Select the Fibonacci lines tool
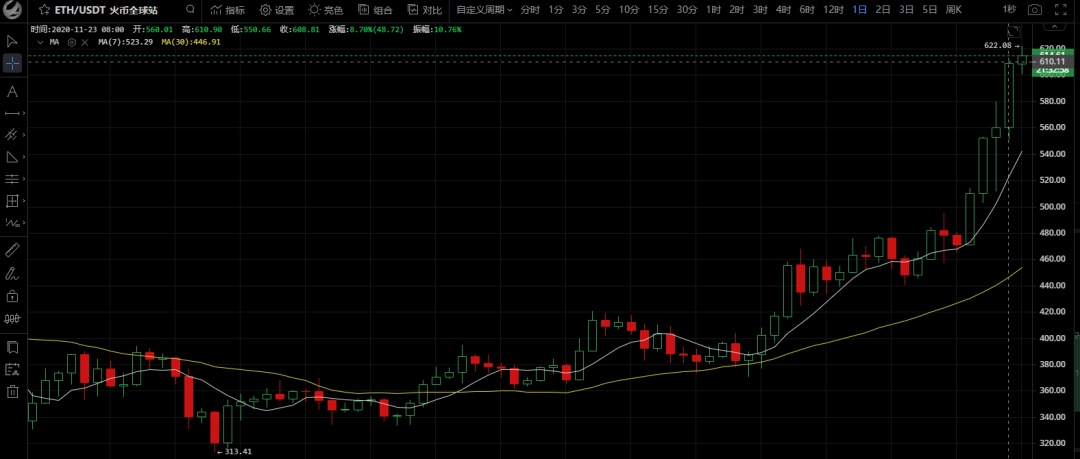The height and width of the screenshot is (459, 1080). click(x=12, y=179)
